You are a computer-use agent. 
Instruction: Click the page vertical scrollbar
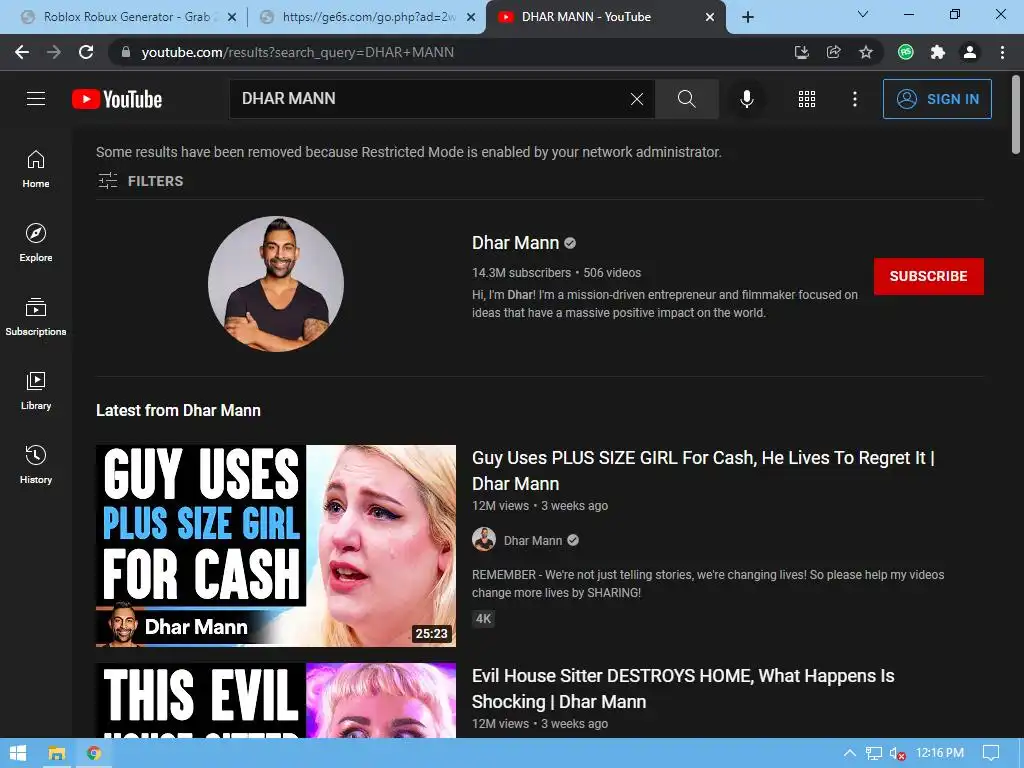tap(1016, 115)
